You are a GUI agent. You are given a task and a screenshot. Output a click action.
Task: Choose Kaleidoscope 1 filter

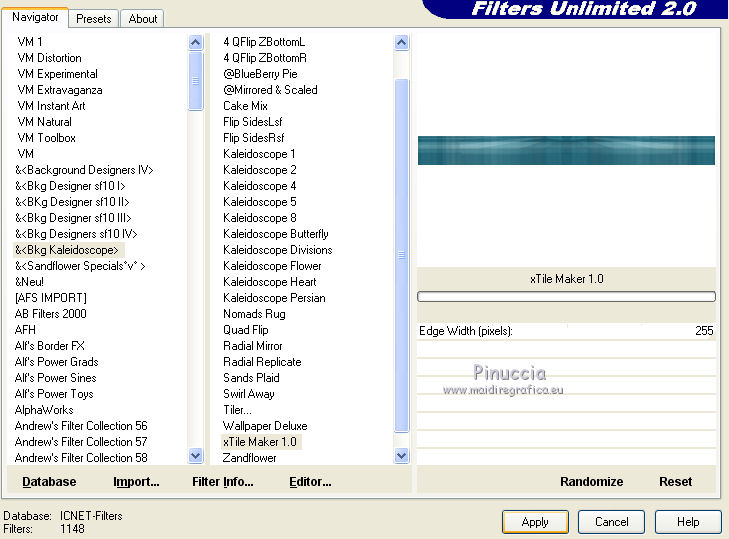pyautogui.click(x=259, y=153)
